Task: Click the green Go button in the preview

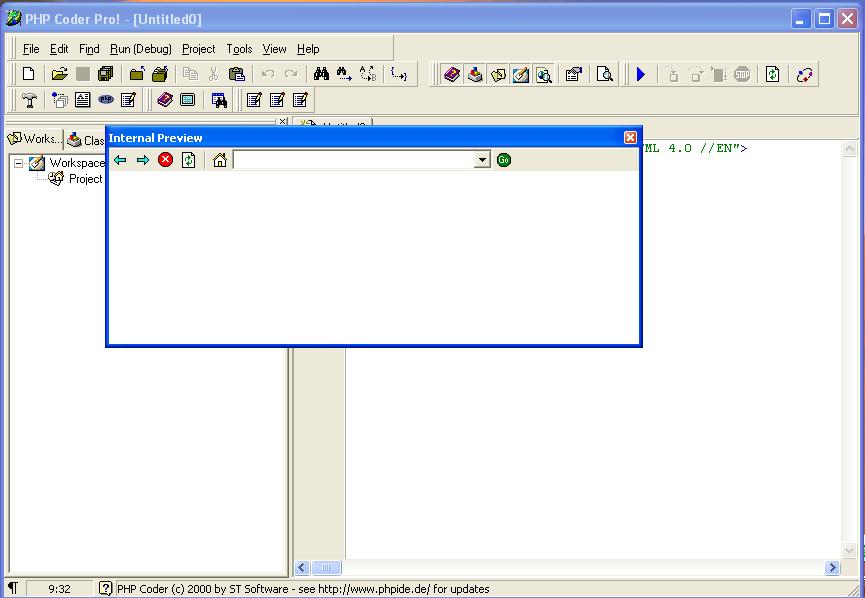Action: [504, 160]
